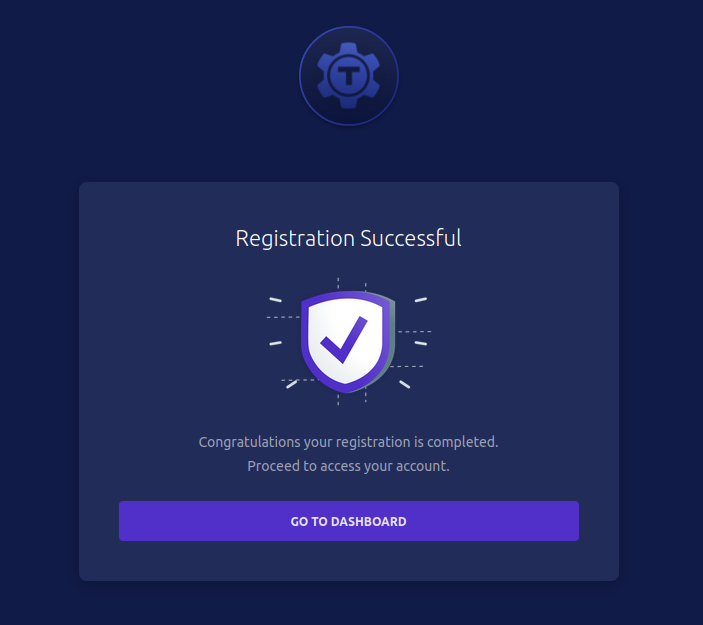
Task: Click the white ray dash lower-left of shield
Action: click(x=292, y=384)
